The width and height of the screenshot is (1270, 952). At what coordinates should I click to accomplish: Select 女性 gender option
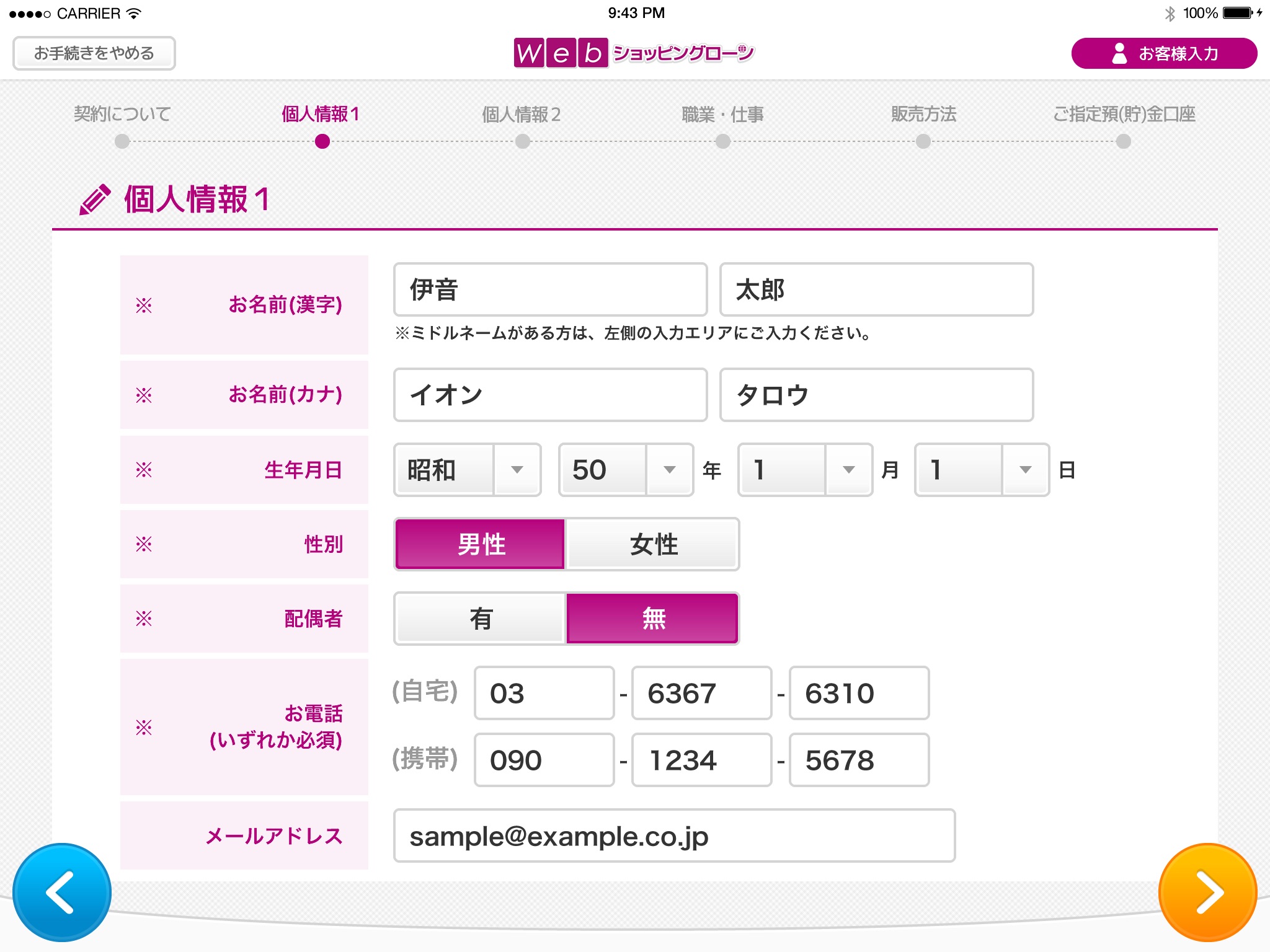click(x=652, y=544)
